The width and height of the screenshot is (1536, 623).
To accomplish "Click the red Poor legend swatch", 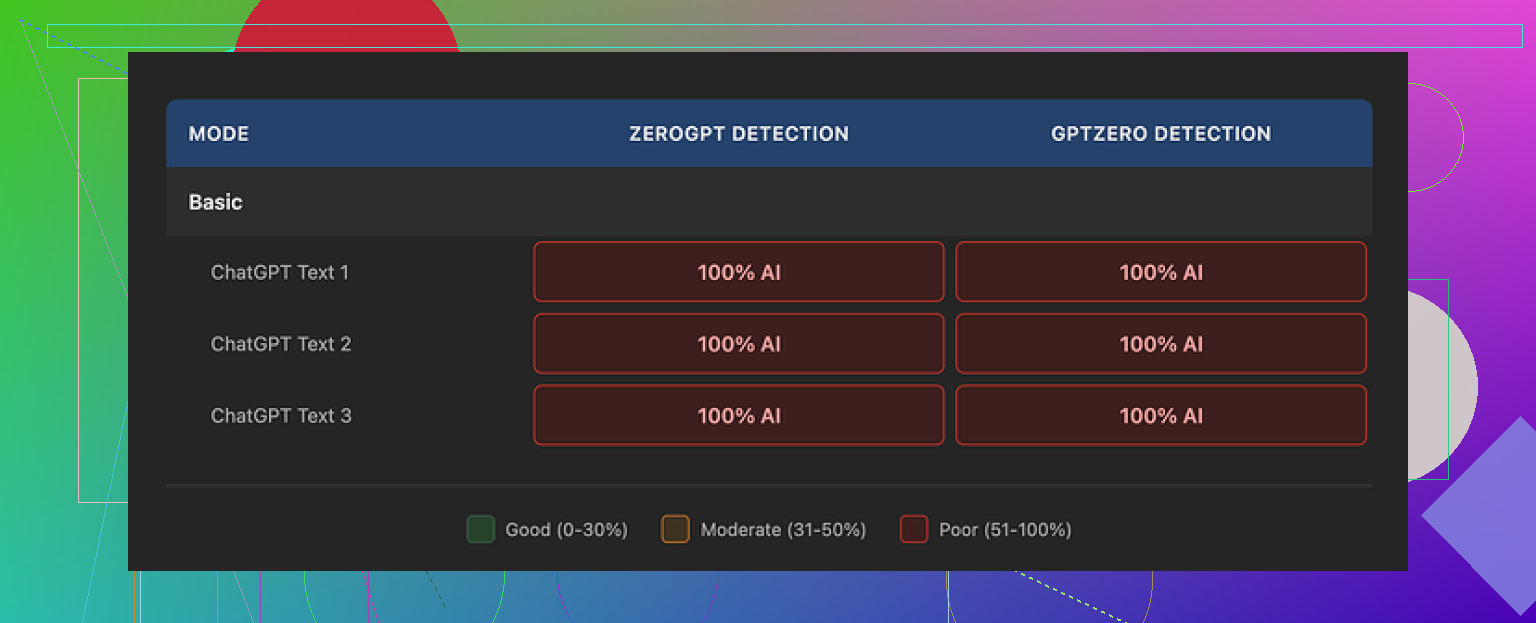I will point(914,529).
